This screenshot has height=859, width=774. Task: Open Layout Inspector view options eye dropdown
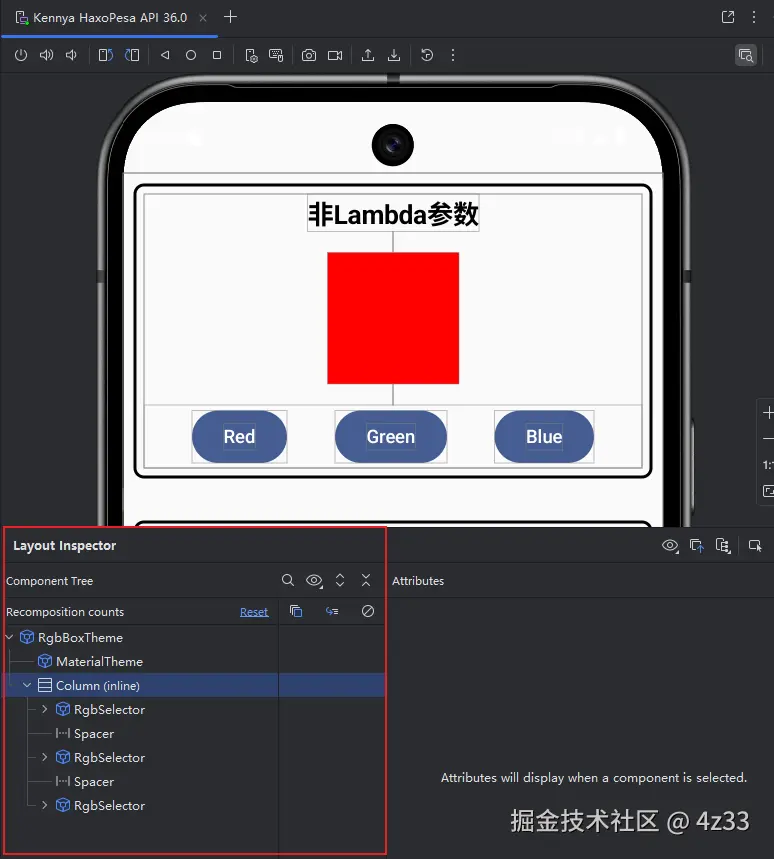coord(670,546)
